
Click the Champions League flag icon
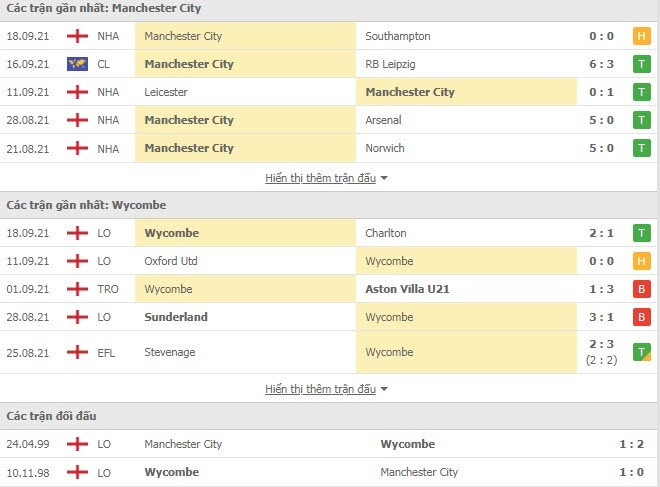point(77,64)
